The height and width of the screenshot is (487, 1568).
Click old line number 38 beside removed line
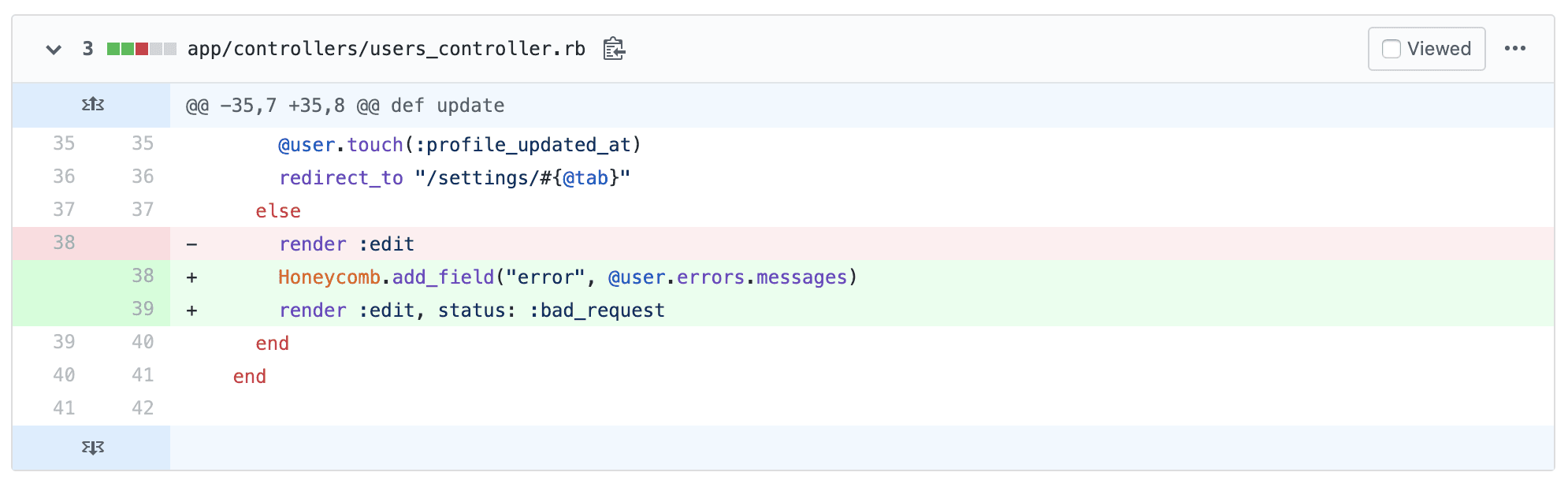65,243
